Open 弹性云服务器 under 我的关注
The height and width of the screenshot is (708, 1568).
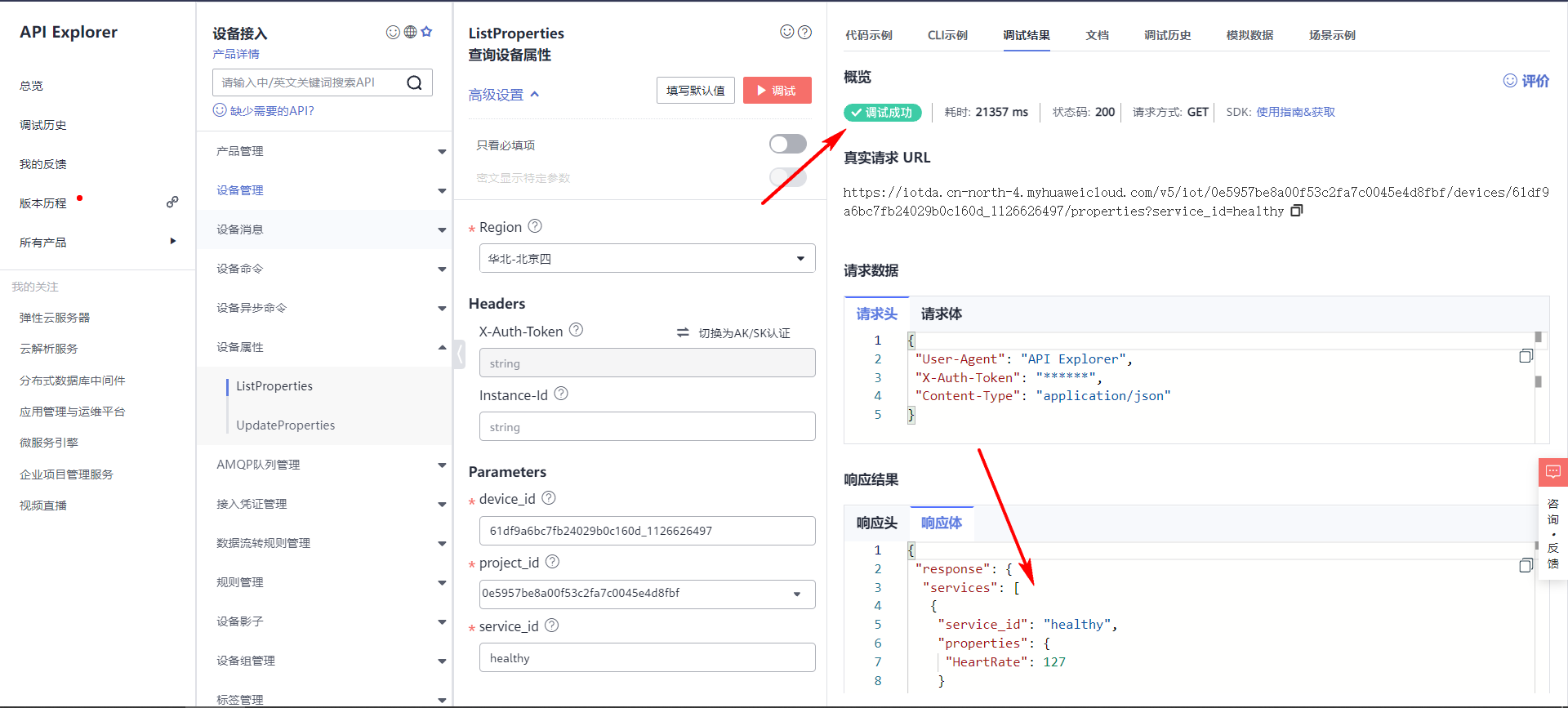click(55, 318)
